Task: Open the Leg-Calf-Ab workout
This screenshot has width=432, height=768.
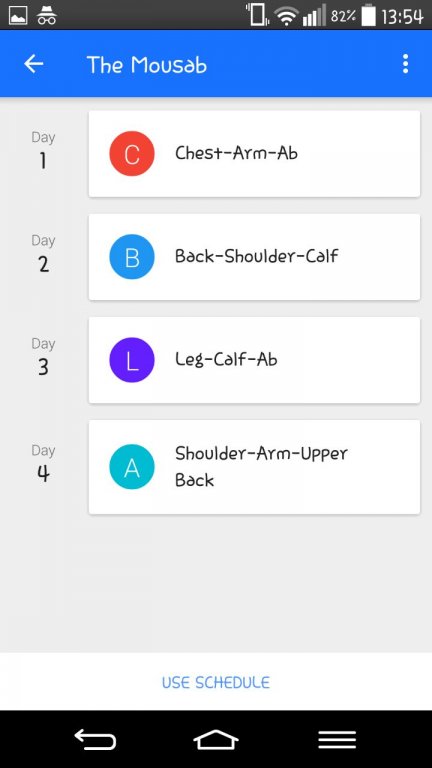Action: tap(254, 360)
